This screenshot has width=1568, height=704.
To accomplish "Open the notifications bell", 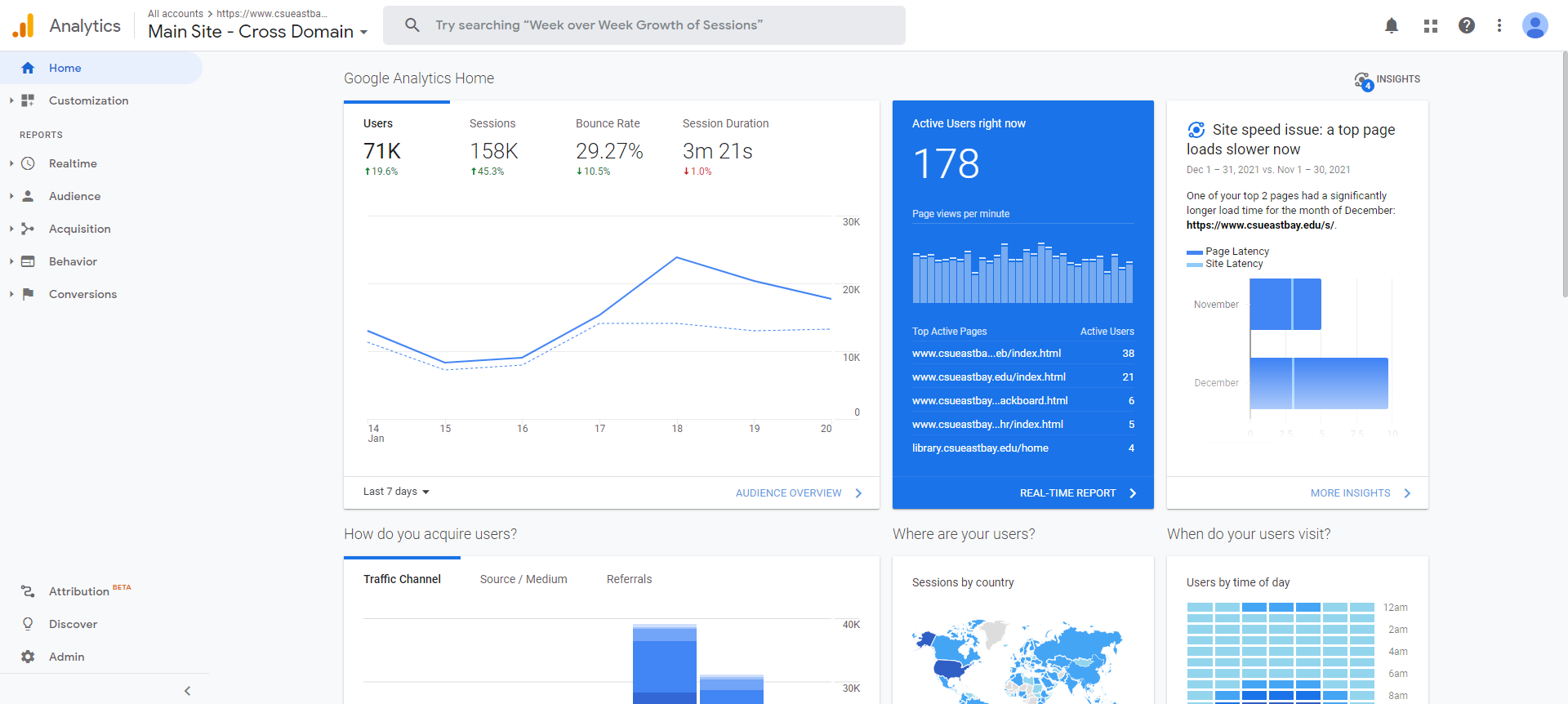I will tap(1392, 25).
